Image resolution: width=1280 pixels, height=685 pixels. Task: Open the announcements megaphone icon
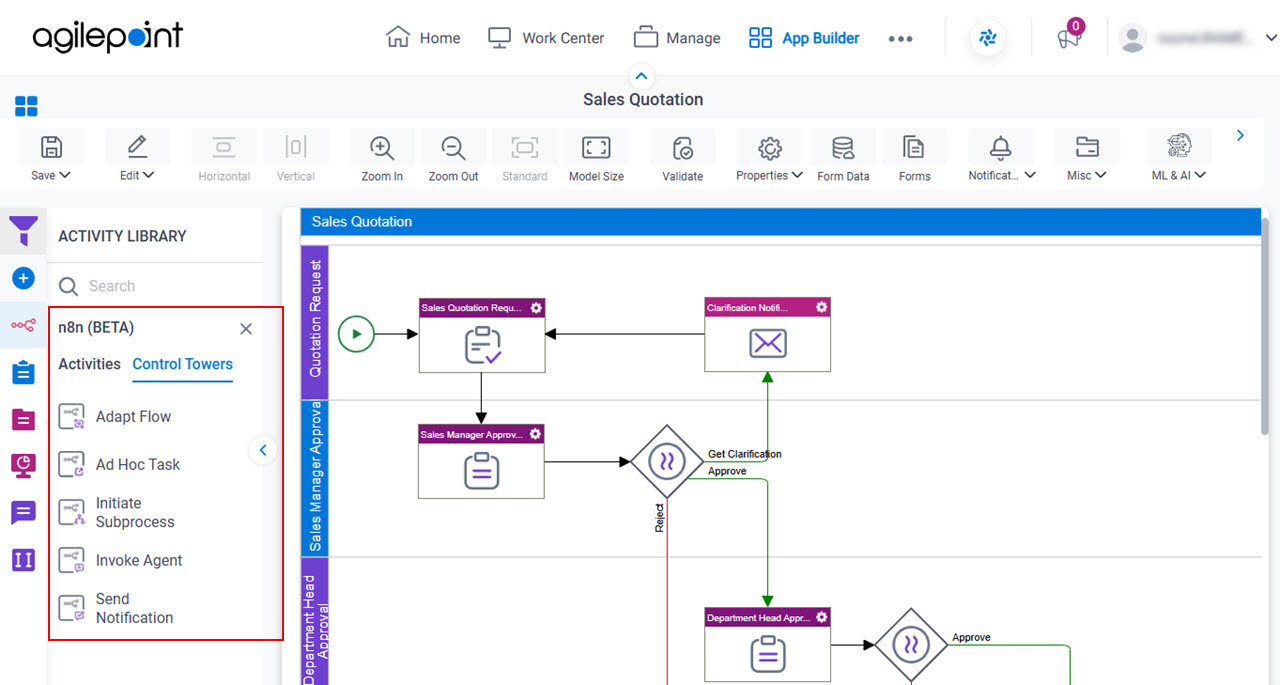(x=1069, y=38)
